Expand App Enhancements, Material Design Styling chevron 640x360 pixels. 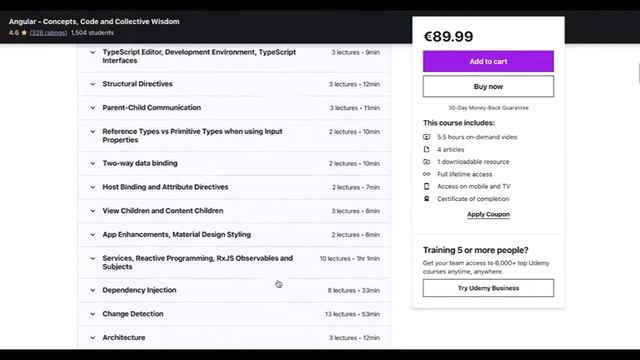click(x=93, y=235)
